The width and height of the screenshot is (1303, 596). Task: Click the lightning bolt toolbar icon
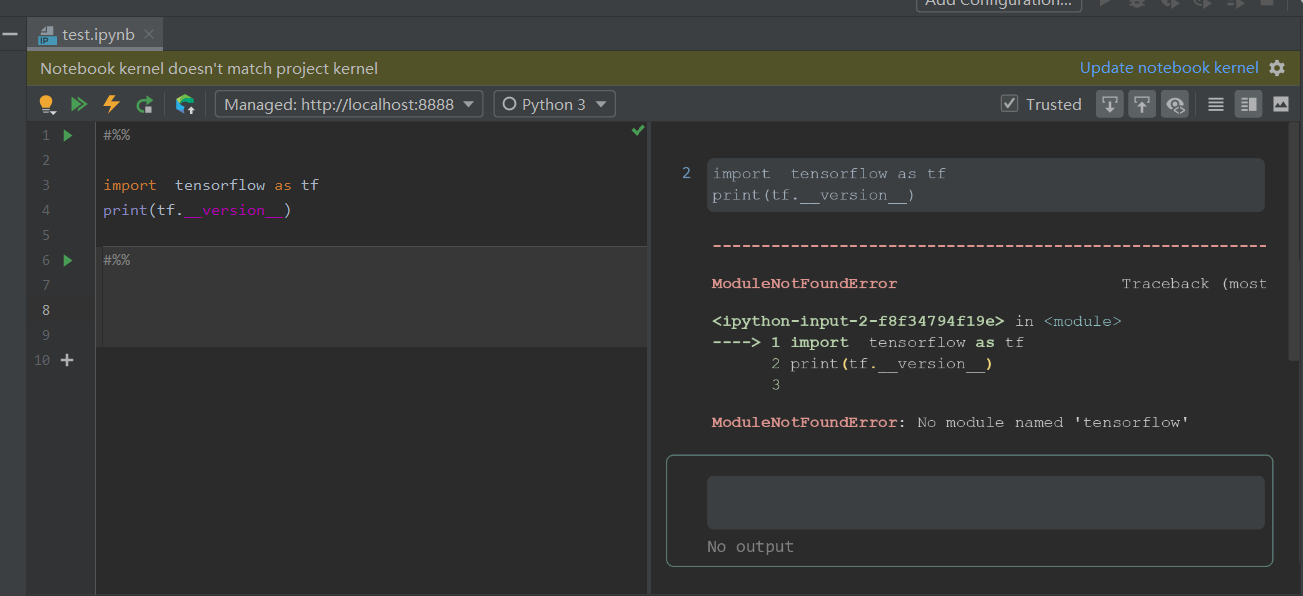click(112, 104)
